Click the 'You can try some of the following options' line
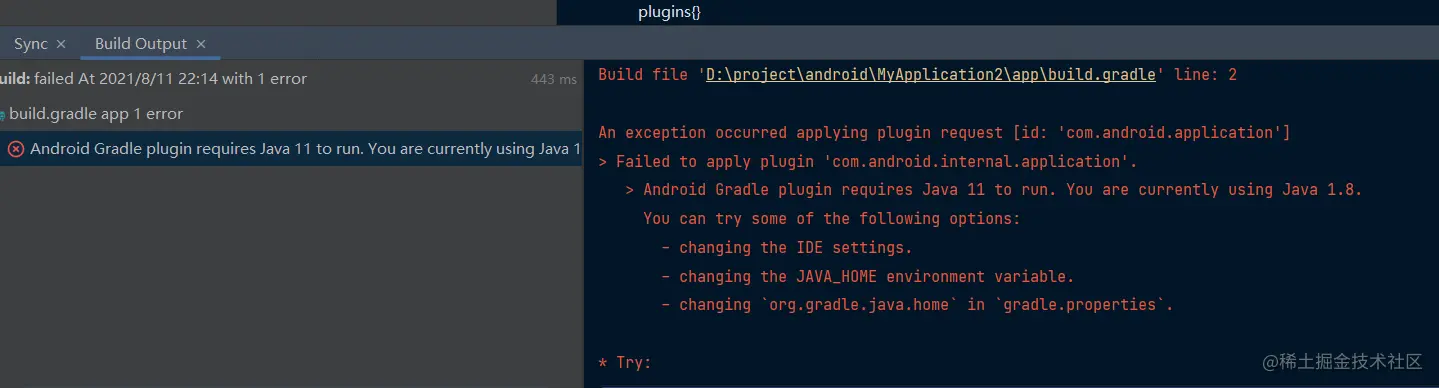 832,219
